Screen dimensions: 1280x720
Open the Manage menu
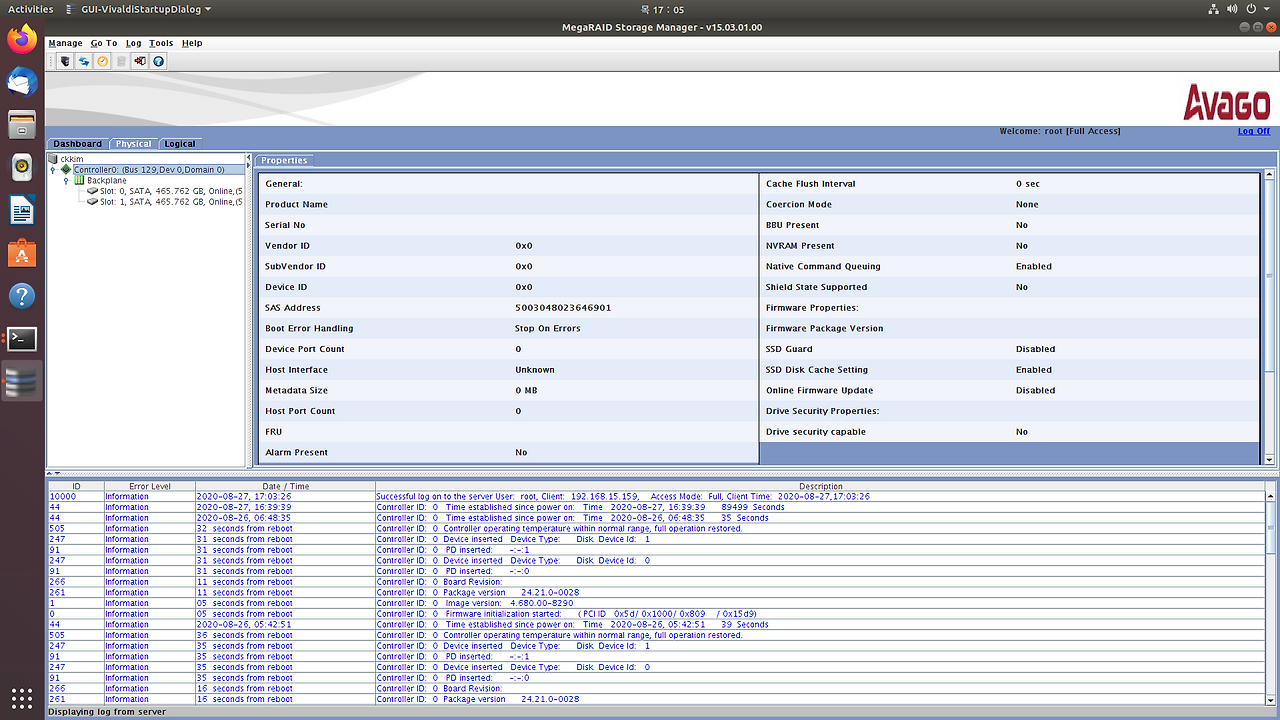click(65, 43)
